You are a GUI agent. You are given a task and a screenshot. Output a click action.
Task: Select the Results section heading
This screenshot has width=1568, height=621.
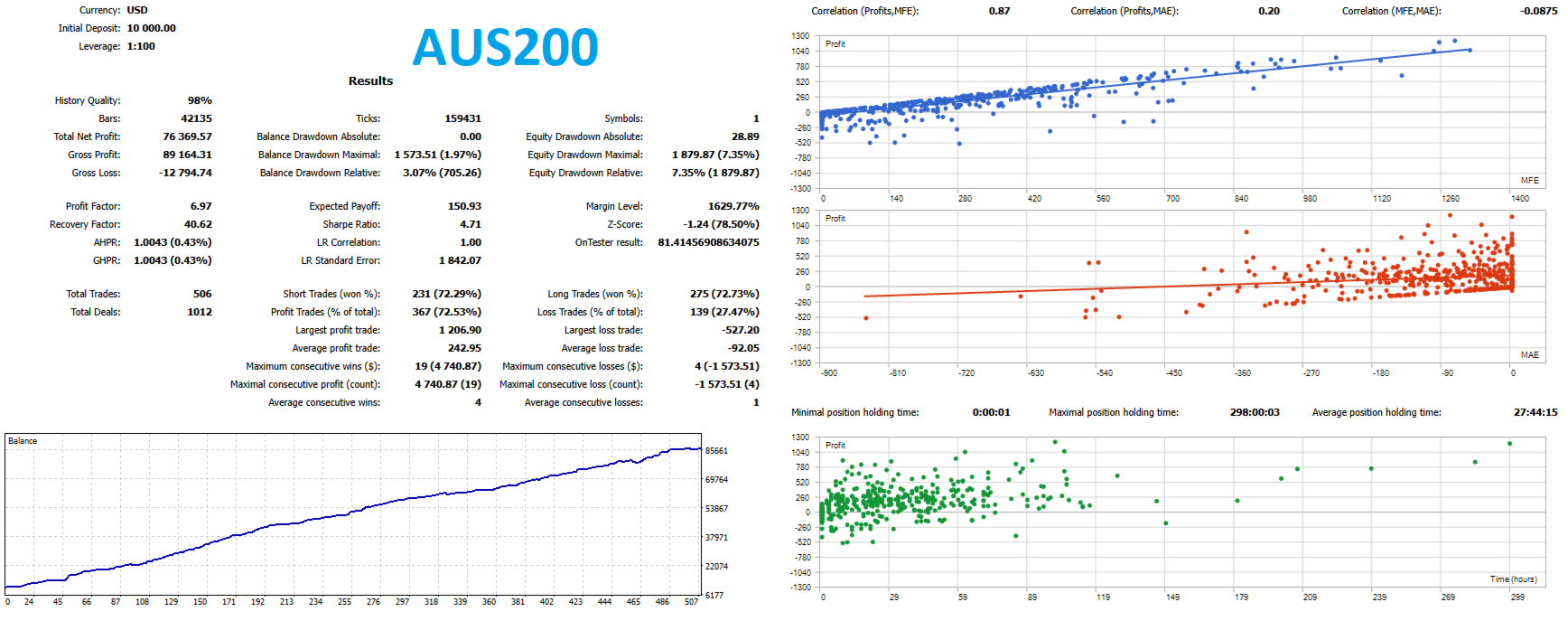(370, 81)
